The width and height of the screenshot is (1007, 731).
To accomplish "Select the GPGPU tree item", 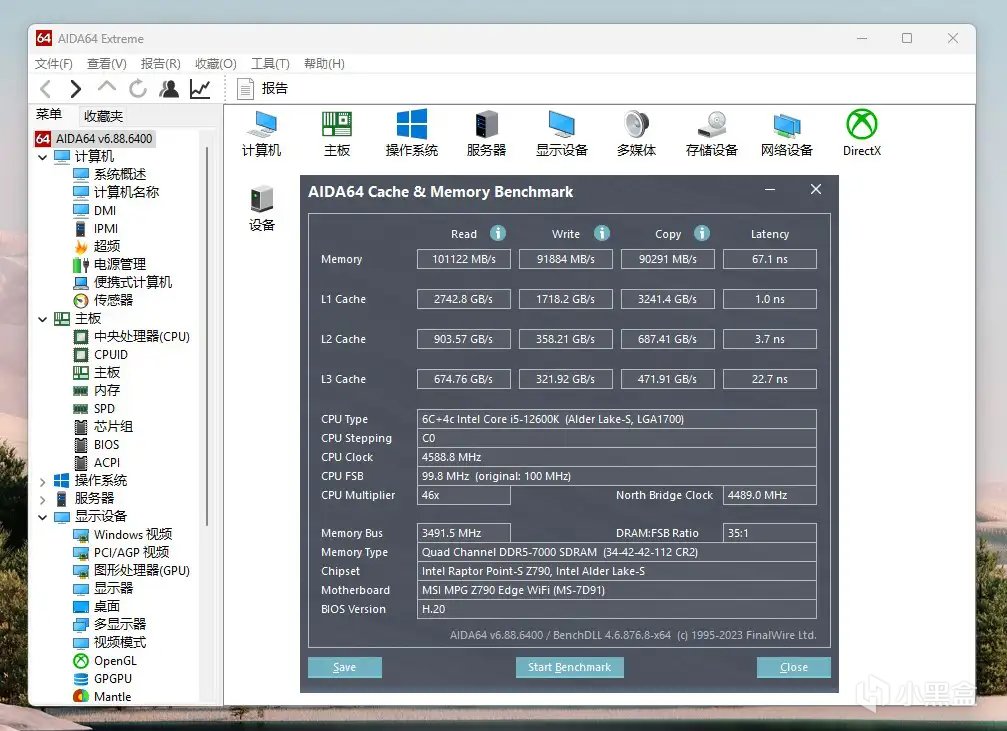I will coord(103,678).
